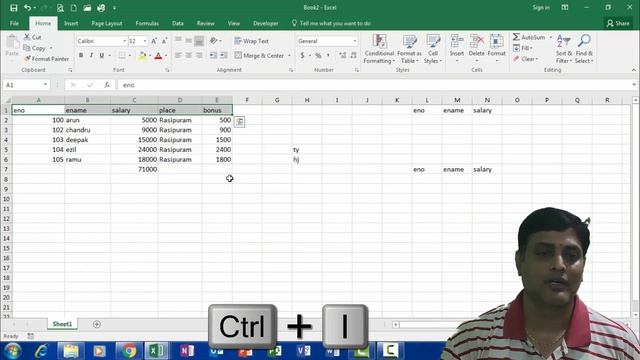The height and width of the screenshot is (360, 640).
Task: Open the Fill Color dropdown arrow
Action: [x=150, y=56]
